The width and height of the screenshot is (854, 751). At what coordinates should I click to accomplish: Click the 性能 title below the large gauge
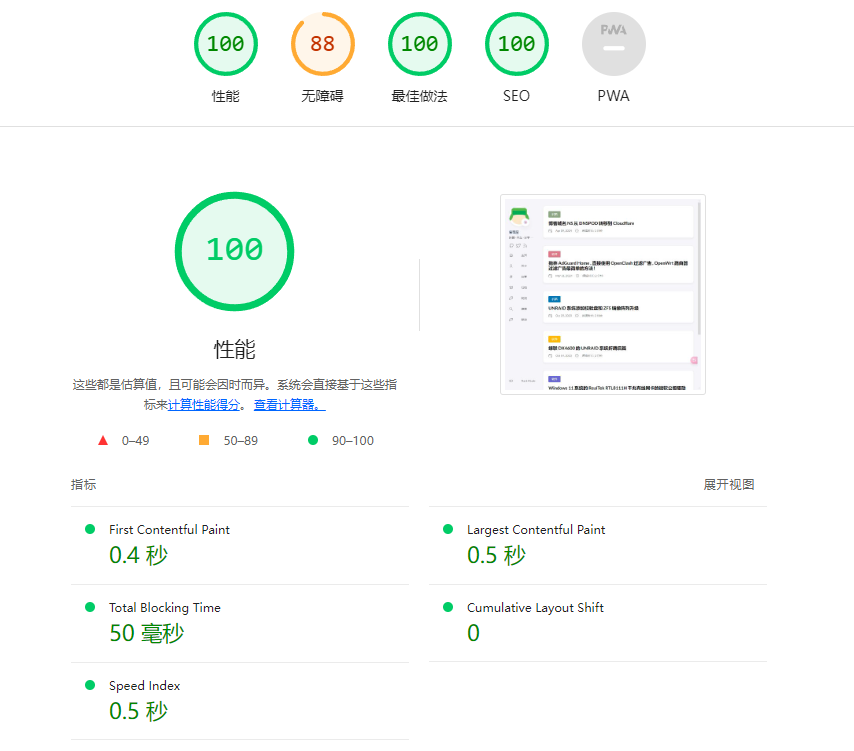click(234, 349)
